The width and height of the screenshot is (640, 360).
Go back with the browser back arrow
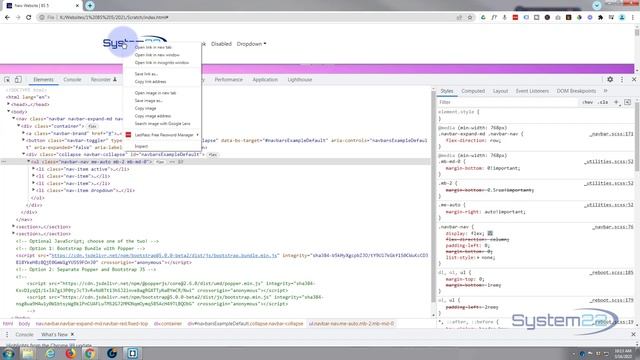point(7,18)
